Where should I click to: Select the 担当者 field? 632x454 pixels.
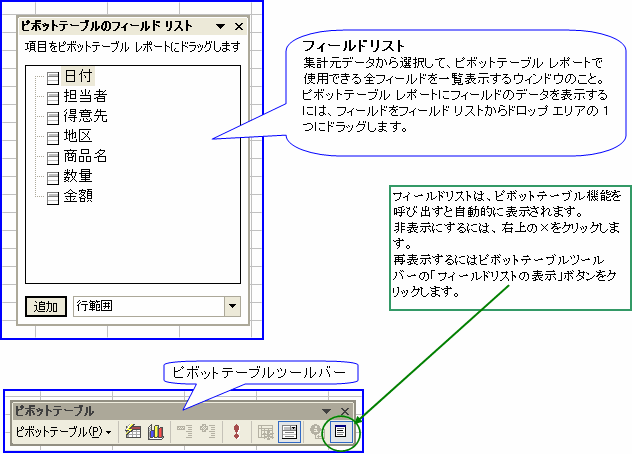click(x=85, y=96)
